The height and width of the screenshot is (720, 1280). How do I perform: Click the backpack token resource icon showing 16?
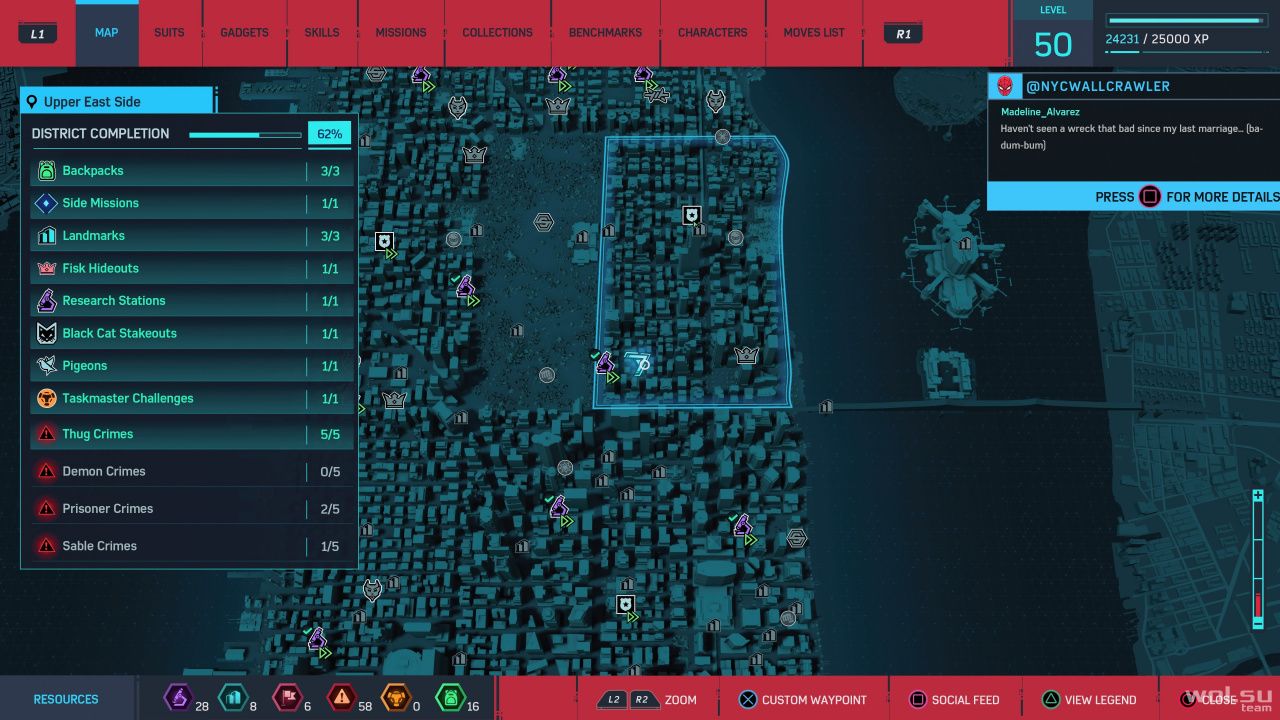pyautogui.click(x=450, y=696)
